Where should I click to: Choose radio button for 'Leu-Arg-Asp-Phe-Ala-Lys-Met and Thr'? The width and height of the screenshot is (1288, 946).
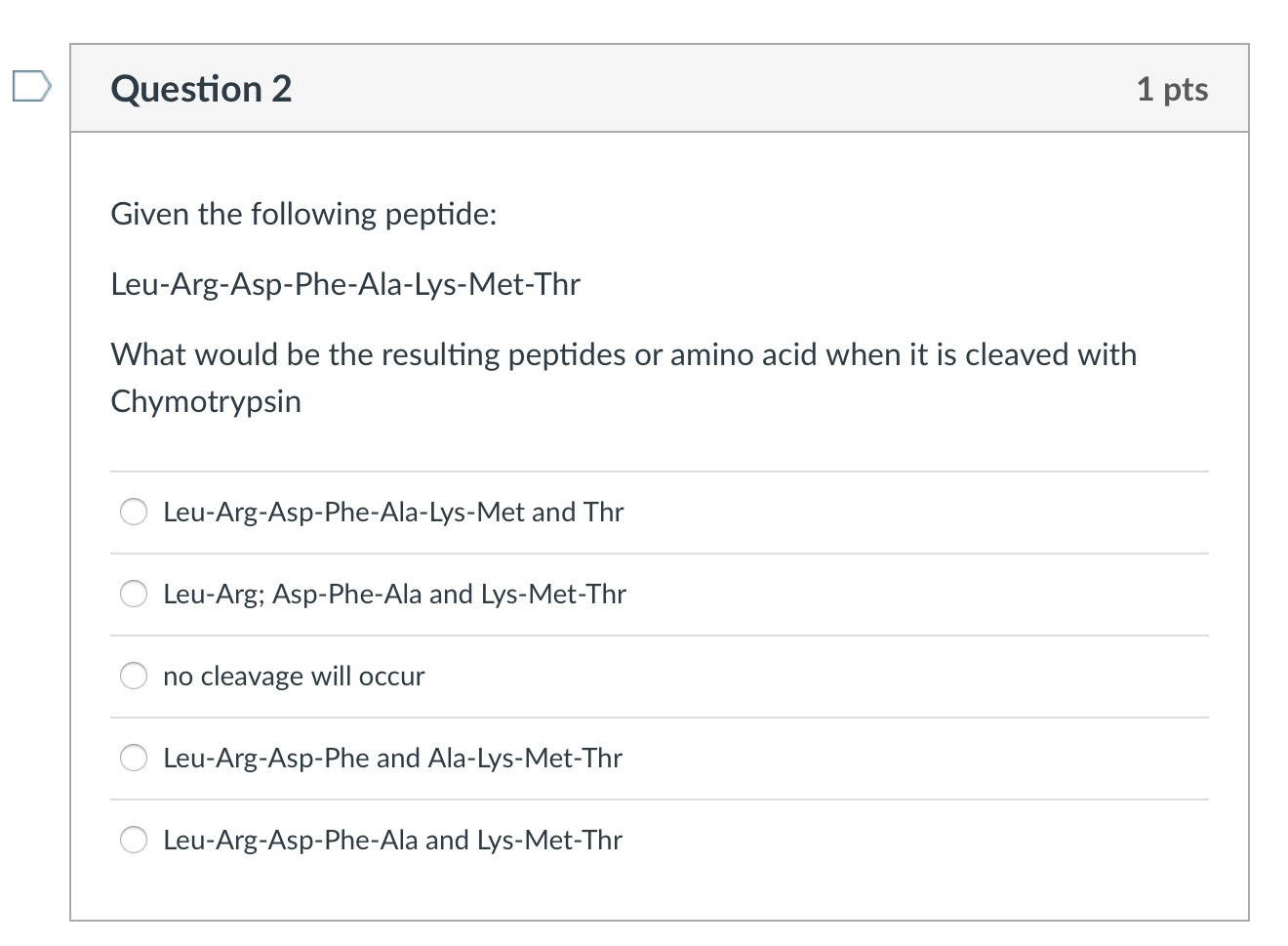pyautogui.click(x=134, y=512)
